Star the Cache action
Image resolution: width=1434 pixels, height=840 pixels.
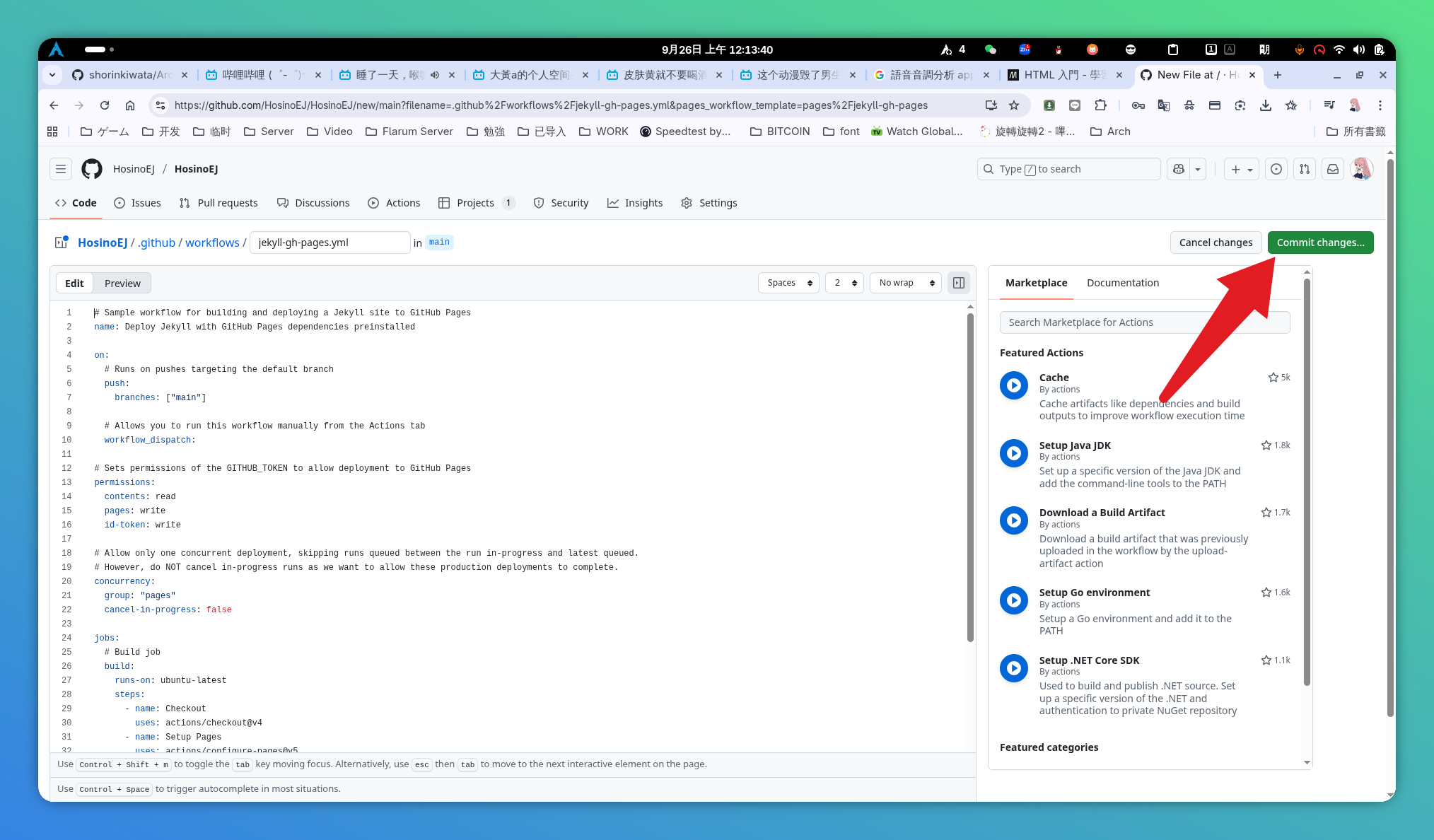1273,378
